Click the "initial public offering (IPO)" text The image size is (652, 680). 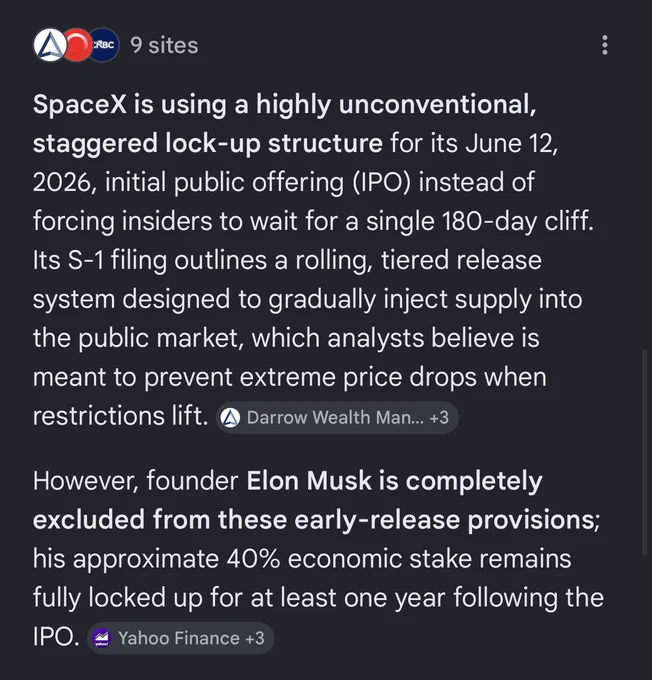258,183
